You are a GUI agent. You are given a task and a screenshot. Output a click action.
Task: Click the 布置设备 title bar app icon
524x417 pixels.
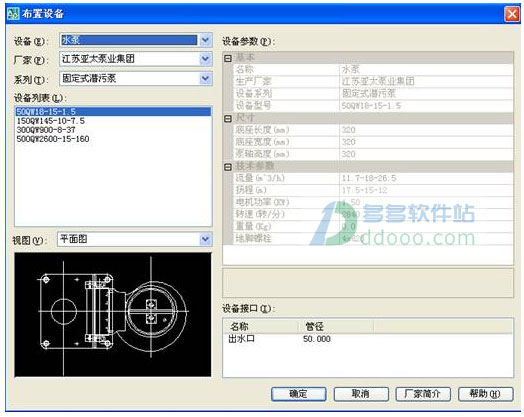[x=13, y=14]
